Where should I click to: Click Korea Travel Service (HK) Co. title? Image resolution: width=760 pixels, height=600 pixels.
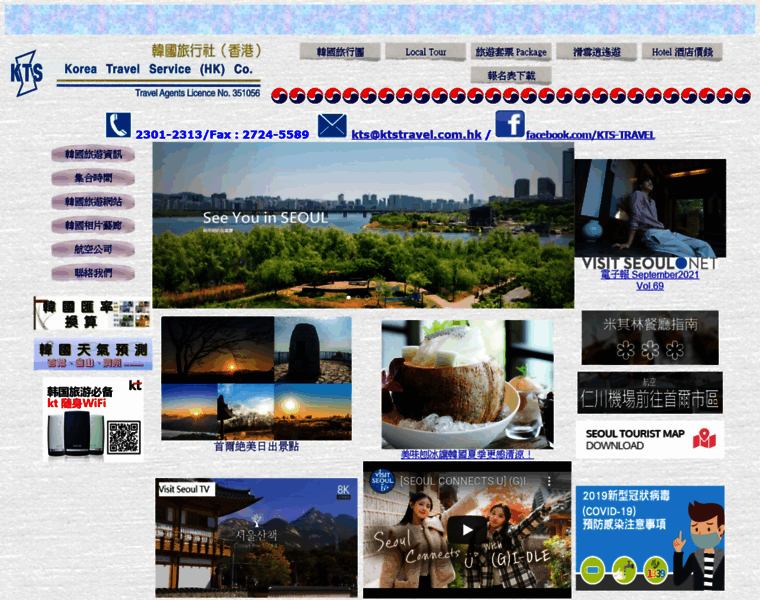pyautogui.click(x=158, y=69)
